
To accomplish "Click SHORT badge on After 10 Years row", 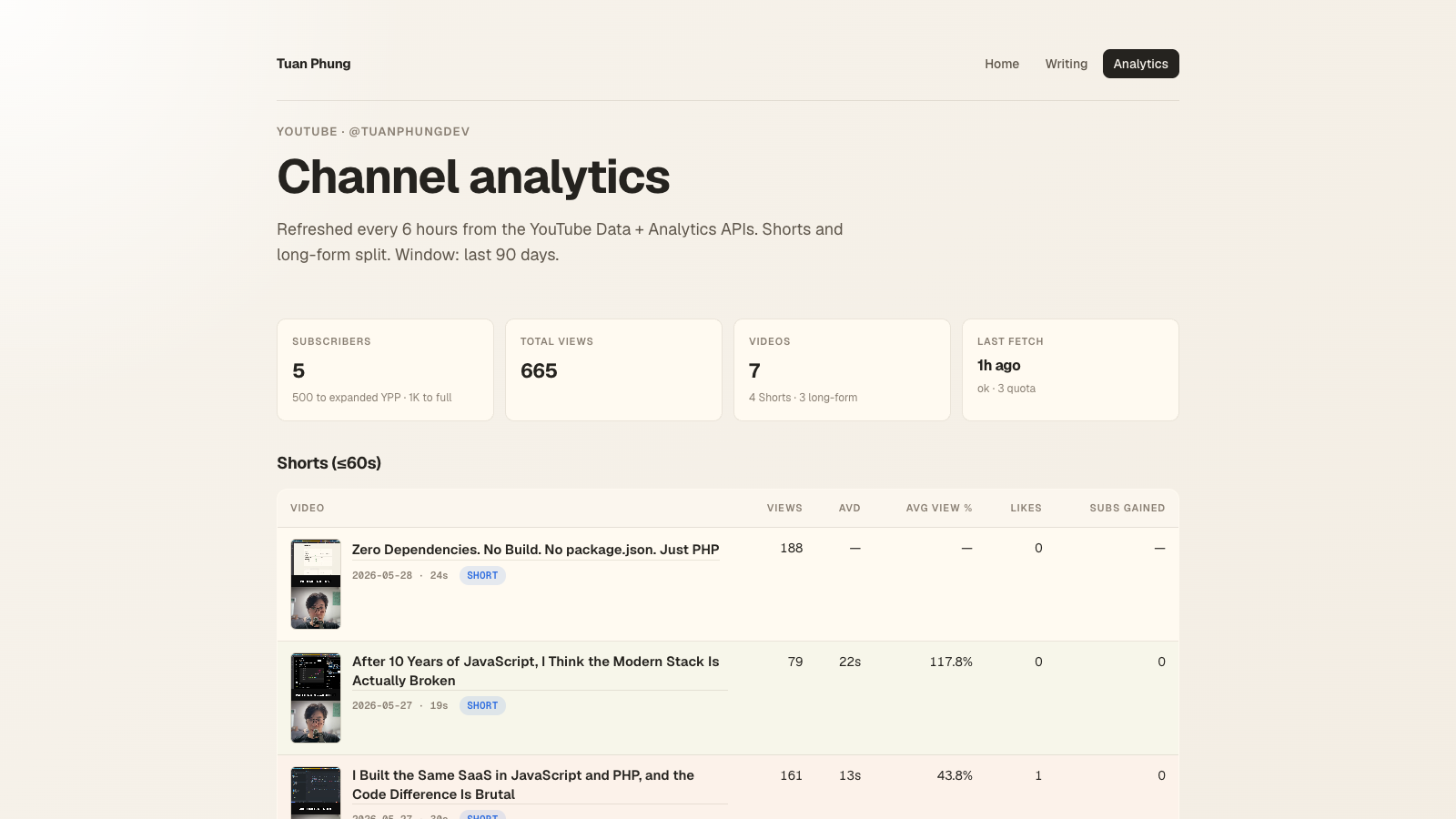I will [x=482, y=705].
